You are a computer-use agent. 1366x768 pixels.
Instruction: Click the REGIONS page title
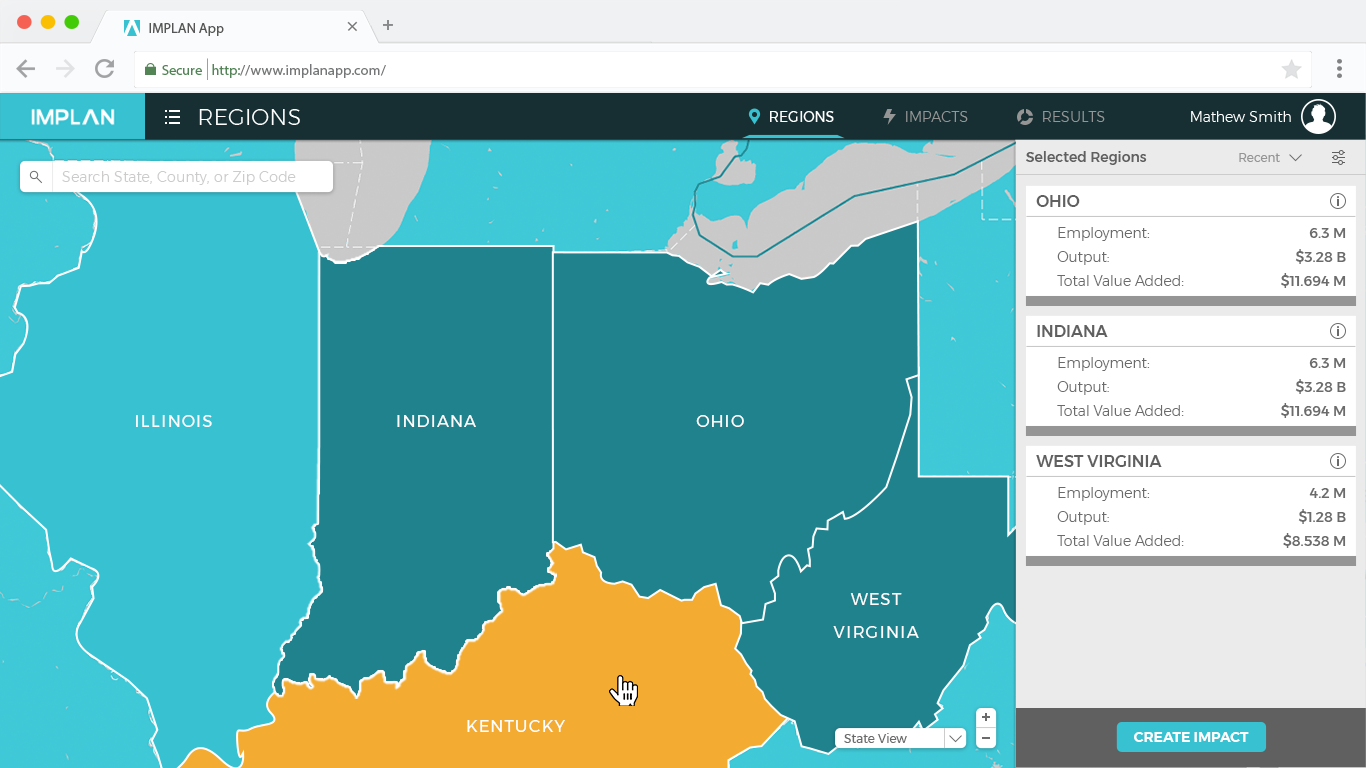click(249, 117)
